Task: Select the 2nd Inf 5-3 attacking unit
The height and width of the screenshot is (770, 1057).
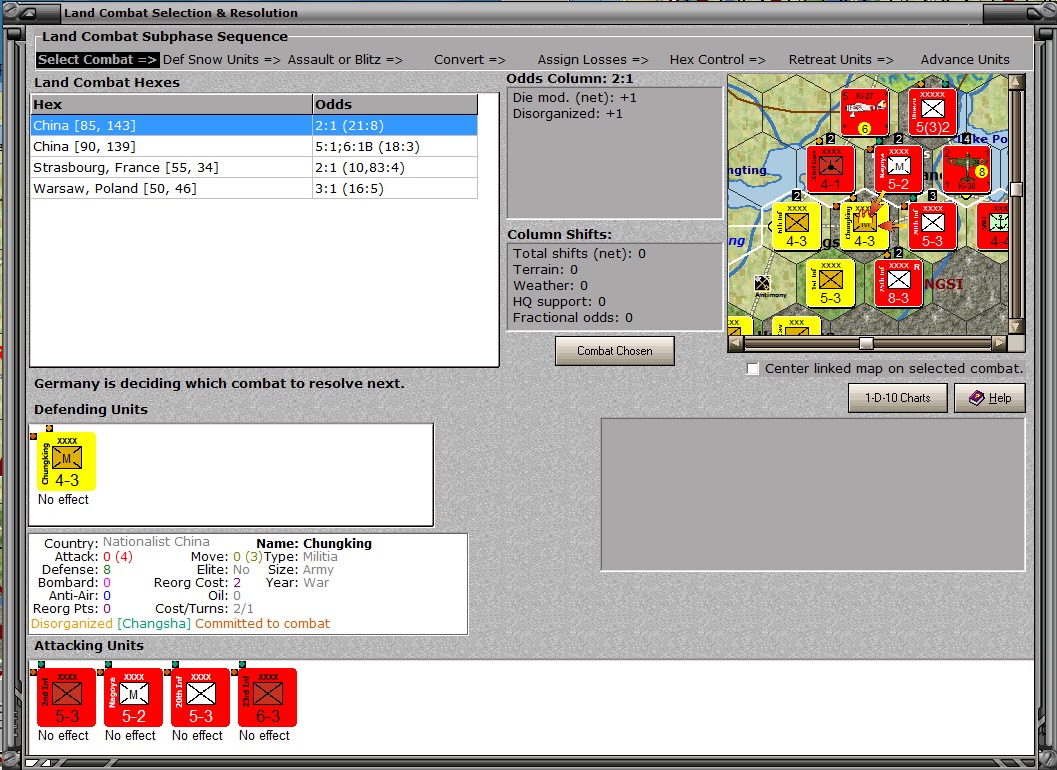Action: [x=67, y=697]
